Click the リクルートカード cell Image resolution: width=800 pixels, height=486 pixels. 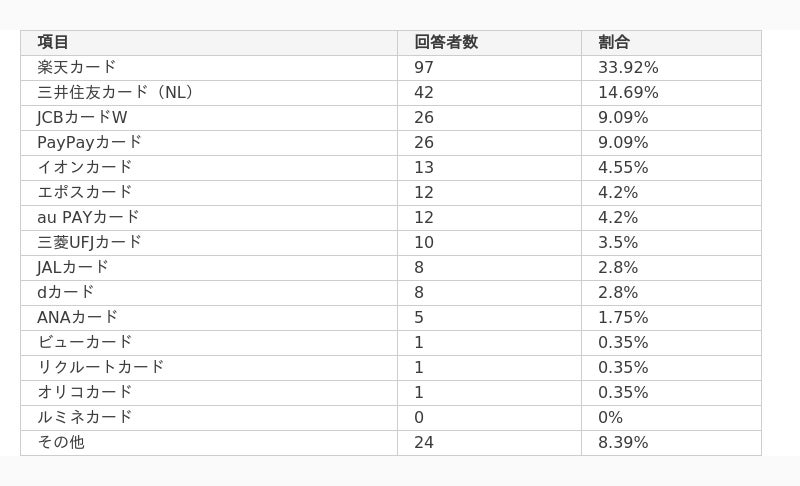209,367
